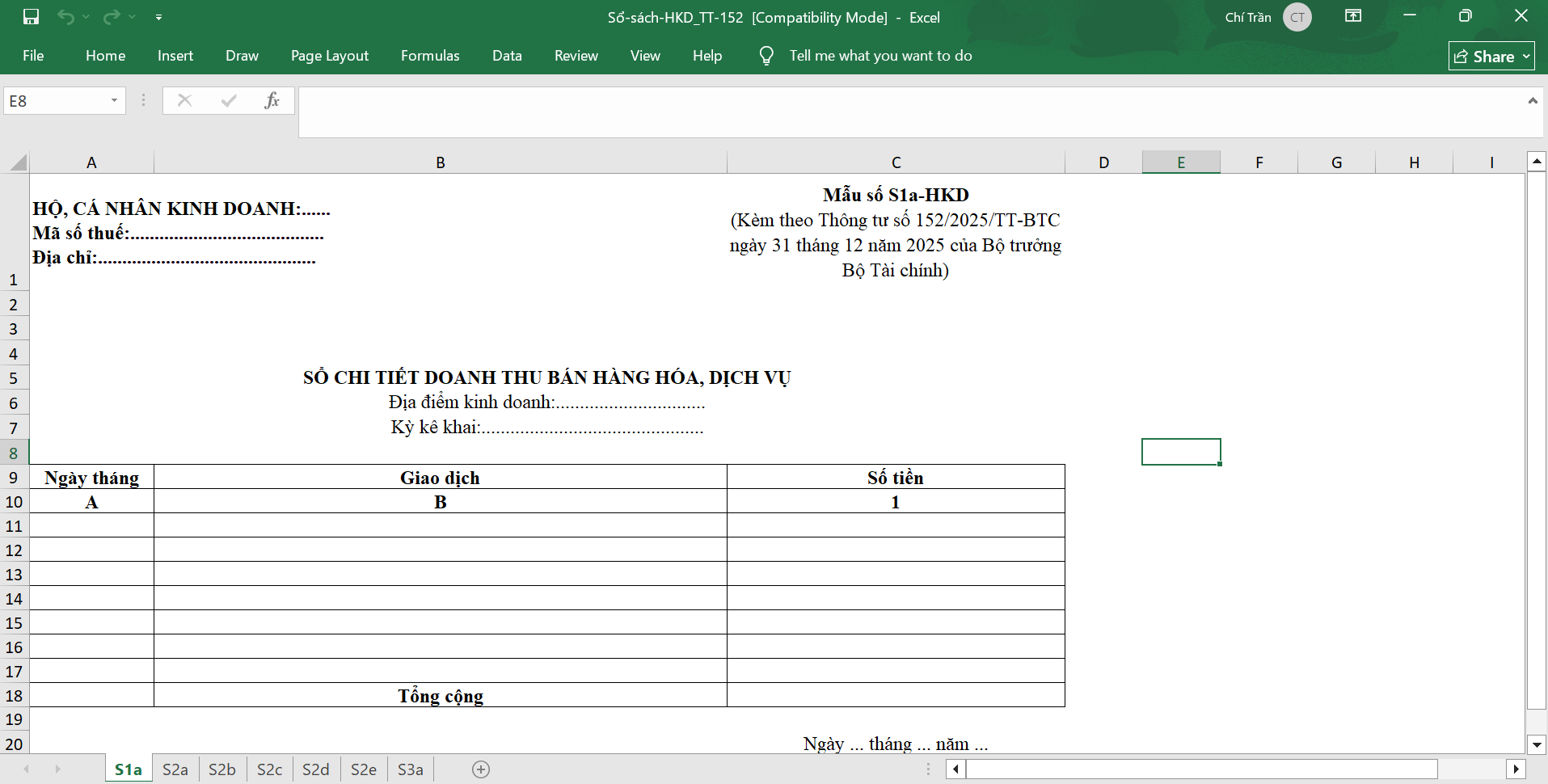Click the Select All corner triangle

coord(18,162)
